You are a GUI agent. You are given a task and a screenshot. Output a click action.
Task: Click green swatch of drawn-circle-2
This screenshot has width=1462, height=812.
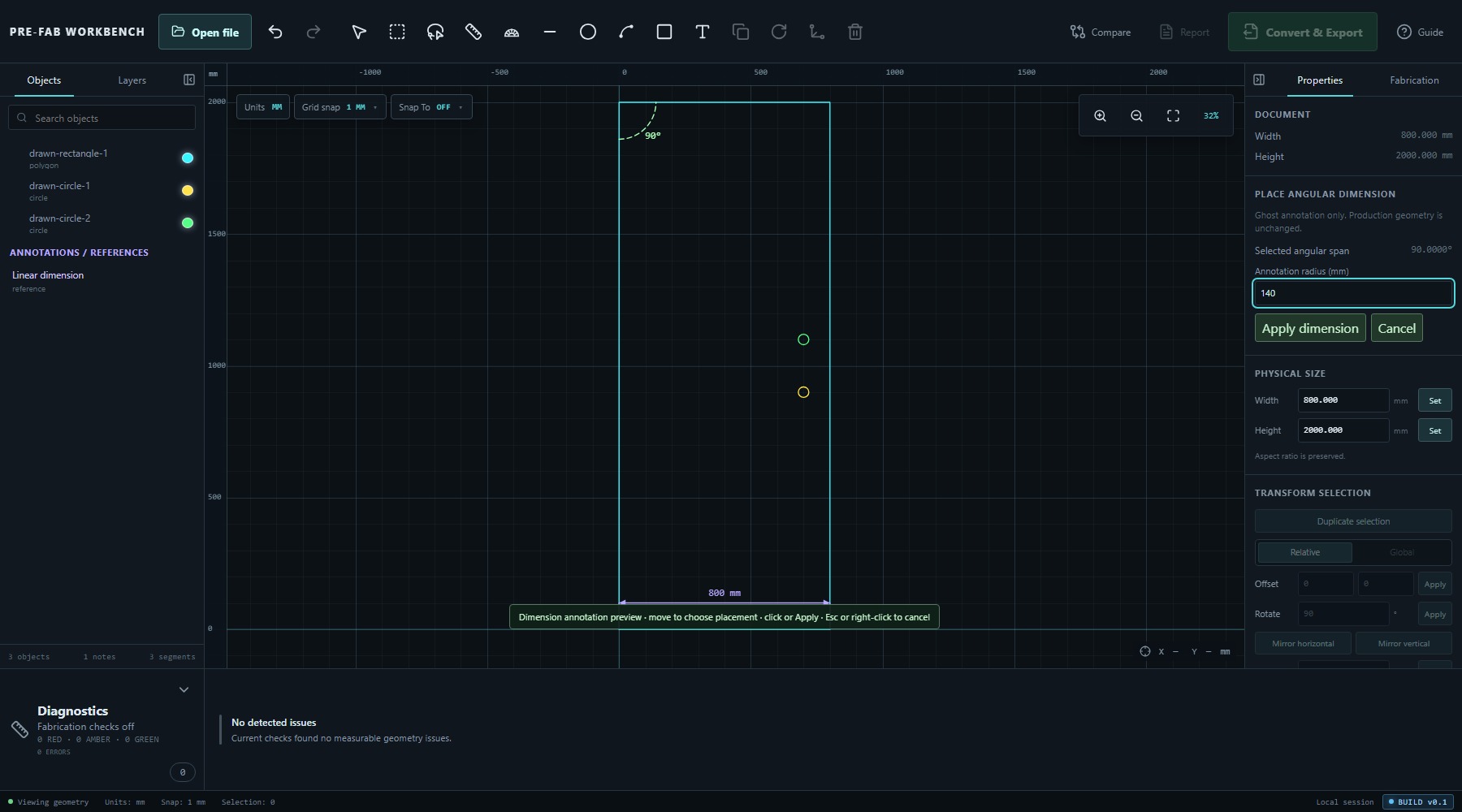(188, 222)
